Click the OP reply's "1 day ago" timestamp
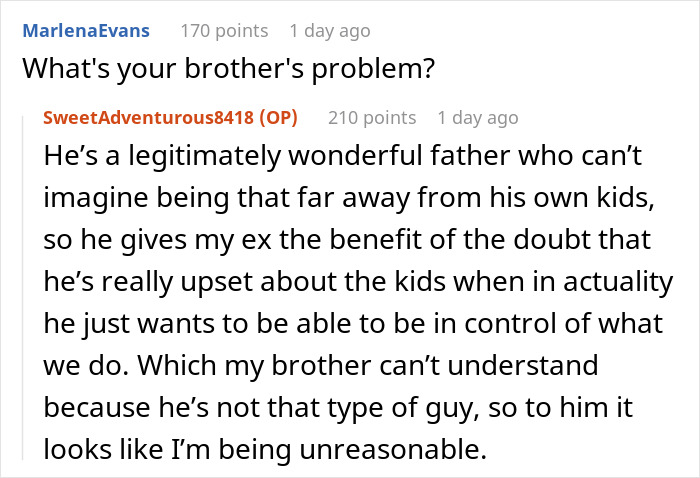Screen dimensions: 700x478 click(478, 117)
